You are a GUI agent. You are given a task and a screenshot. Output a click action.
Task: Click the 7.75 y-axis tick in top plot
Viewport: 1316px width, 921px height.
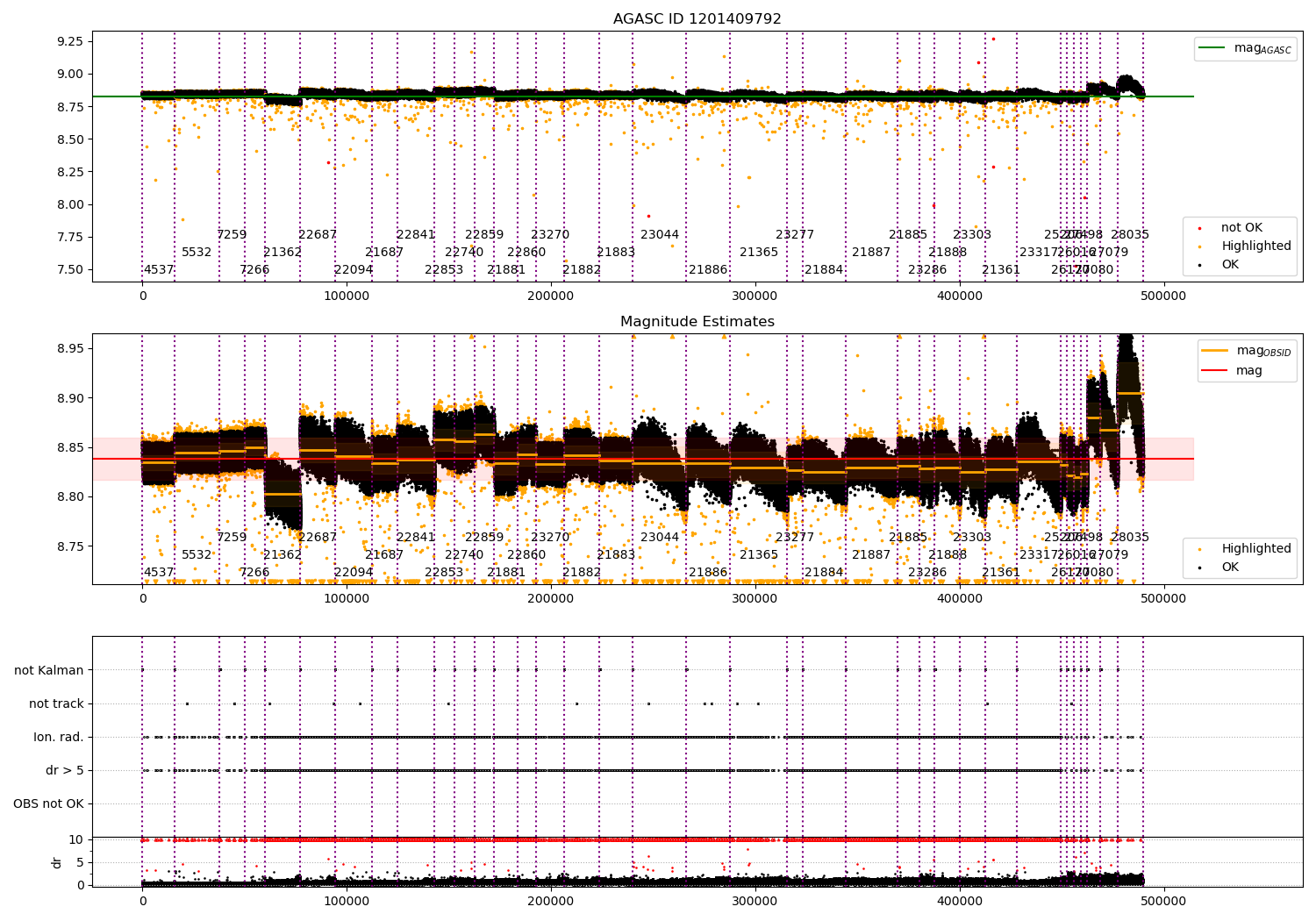(x=69, y=238)
